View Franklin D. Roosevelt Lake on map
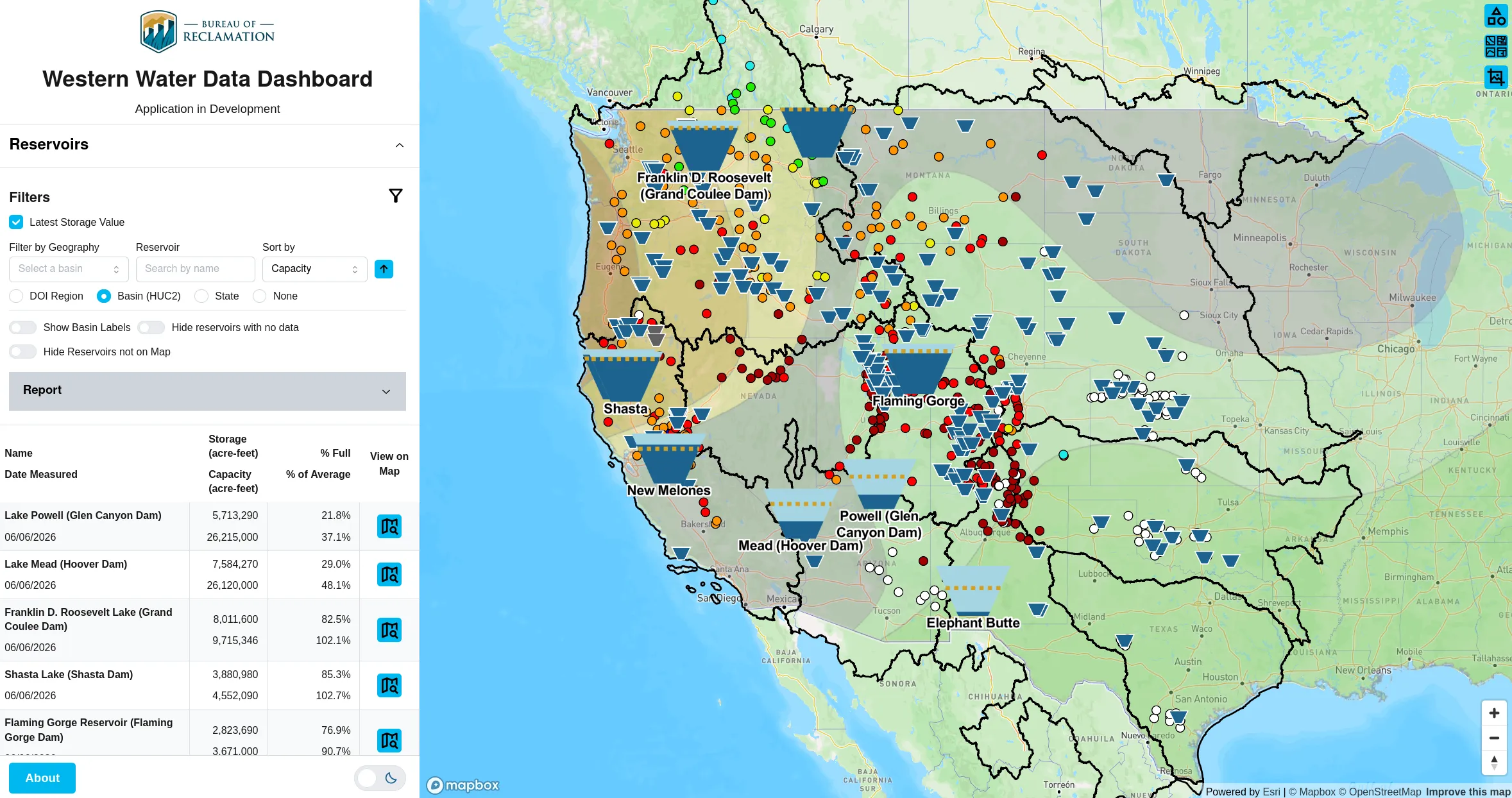Image resolution: width=1512 pixels, height=798 pixels. point(389,631)
